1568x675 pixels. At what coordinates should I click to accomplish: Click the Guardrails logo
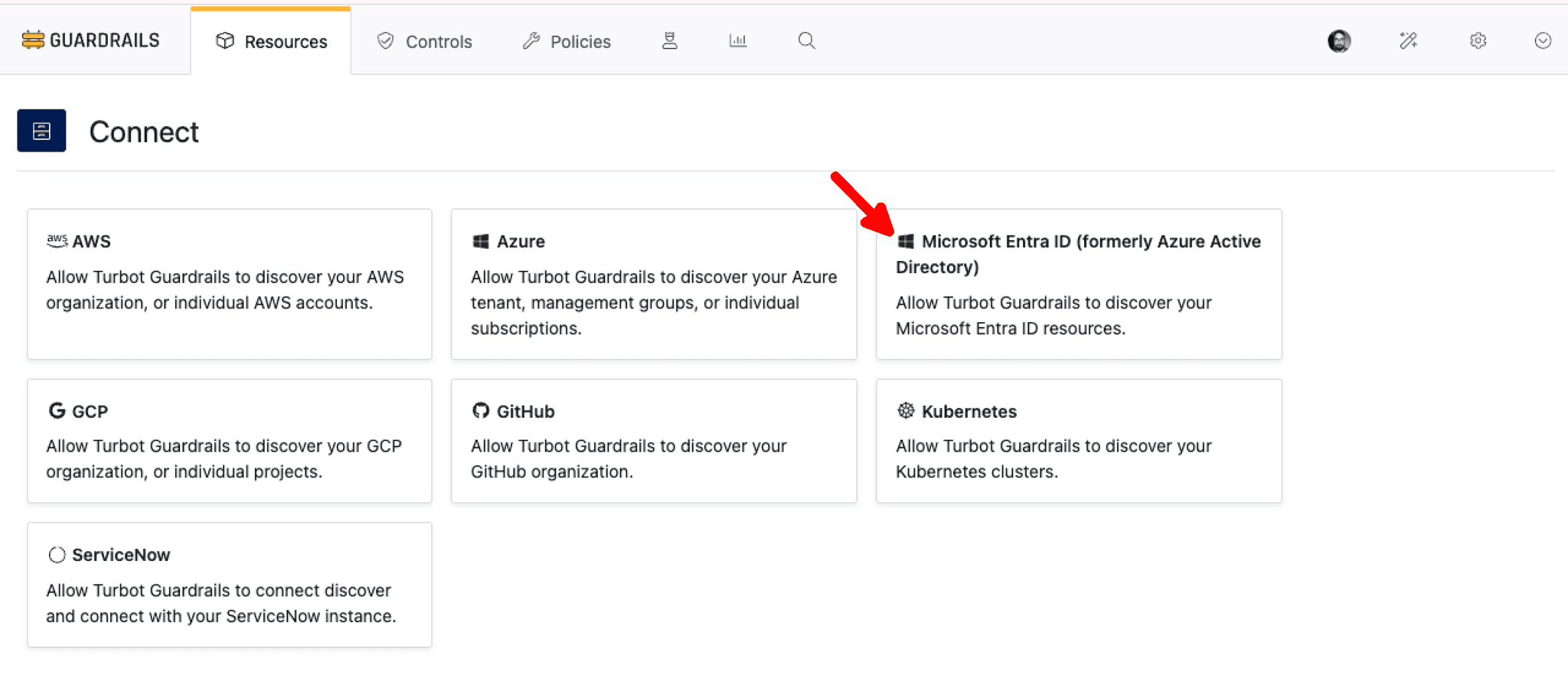click(x=90, y=41)
